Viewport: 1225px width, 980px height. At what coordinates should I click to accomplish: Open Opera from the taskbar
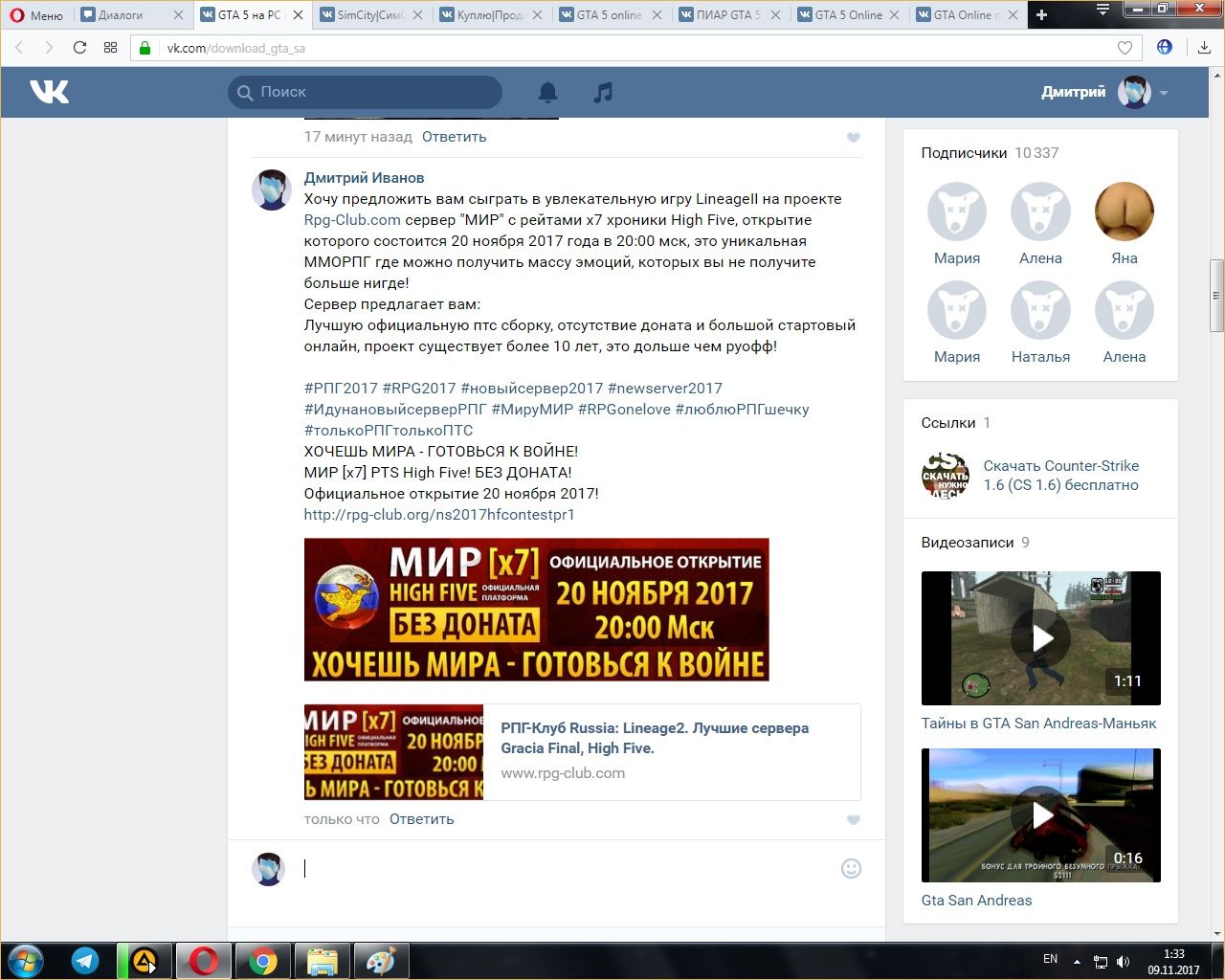pos(203,961)
